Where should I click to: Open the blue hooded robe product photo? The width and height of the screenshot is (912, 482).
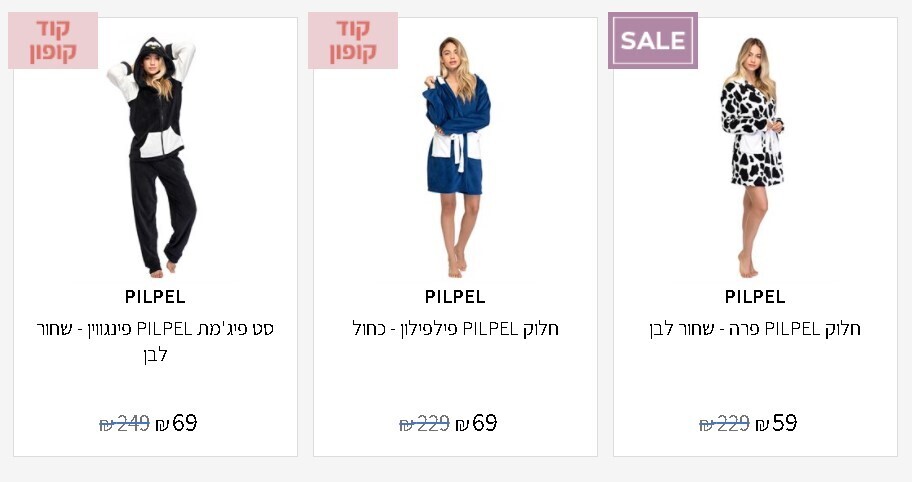tap(456, 156)
